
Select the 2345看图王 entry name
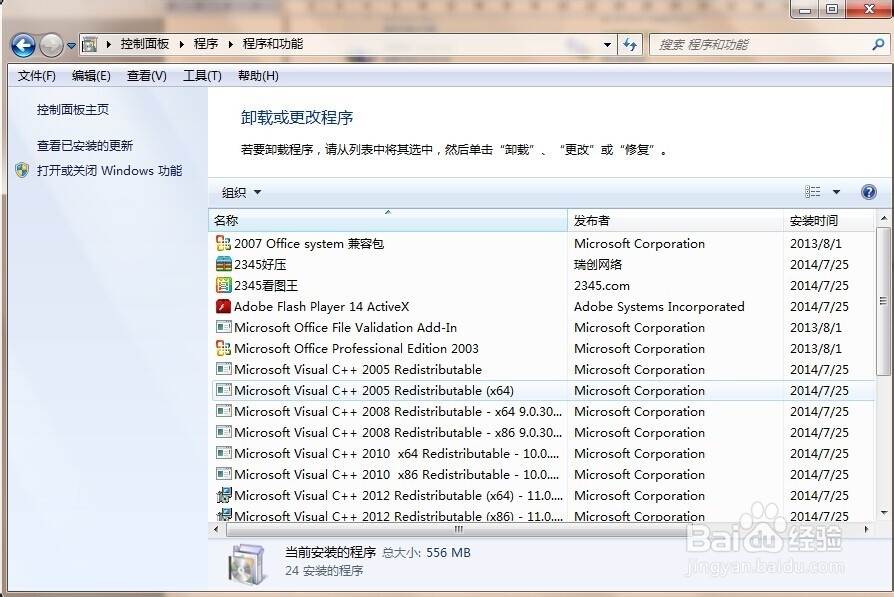point(266,286)
